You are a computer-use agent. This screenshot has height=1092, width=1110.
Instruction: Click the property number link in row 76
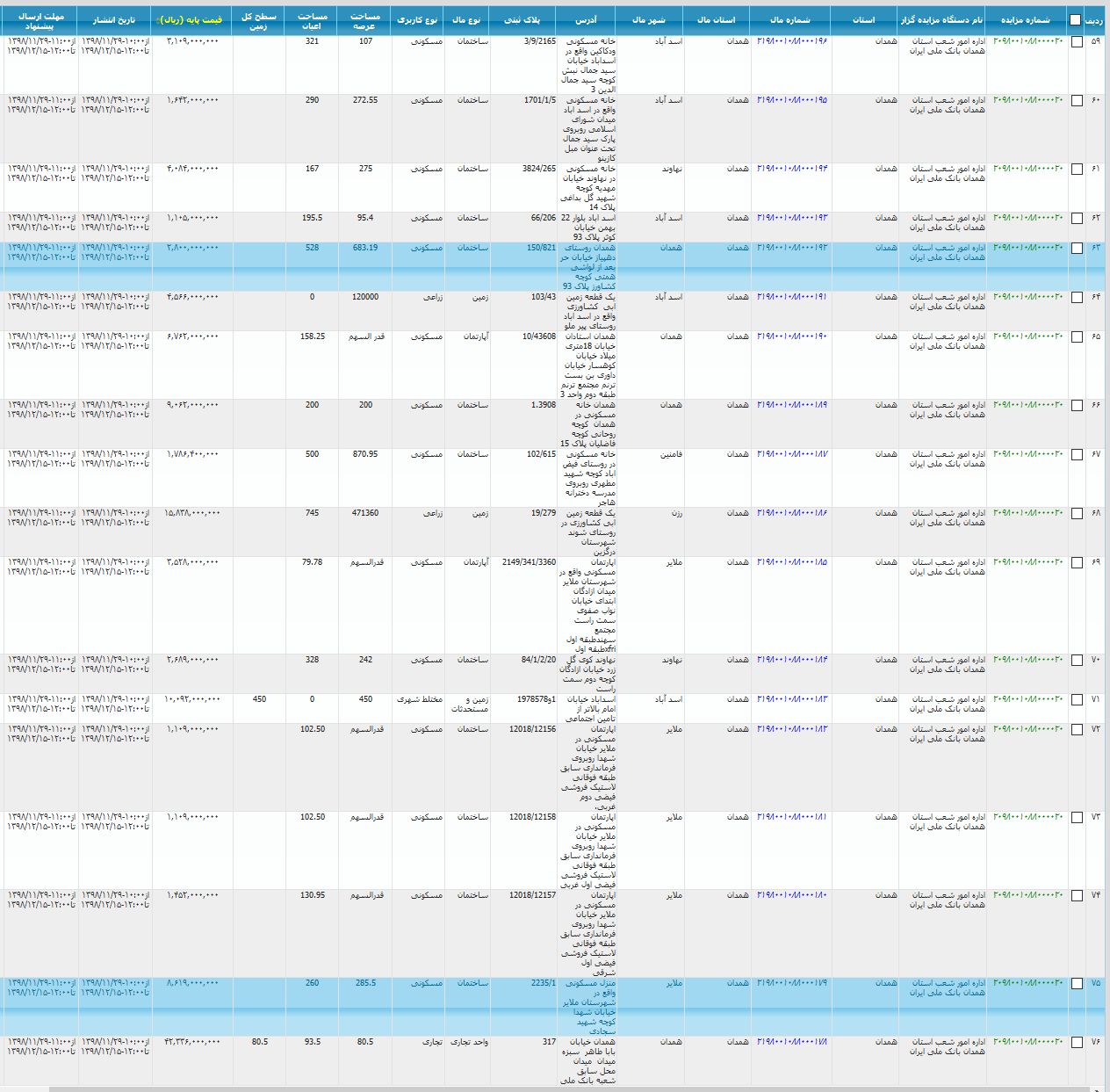(x=792, y=1042)
